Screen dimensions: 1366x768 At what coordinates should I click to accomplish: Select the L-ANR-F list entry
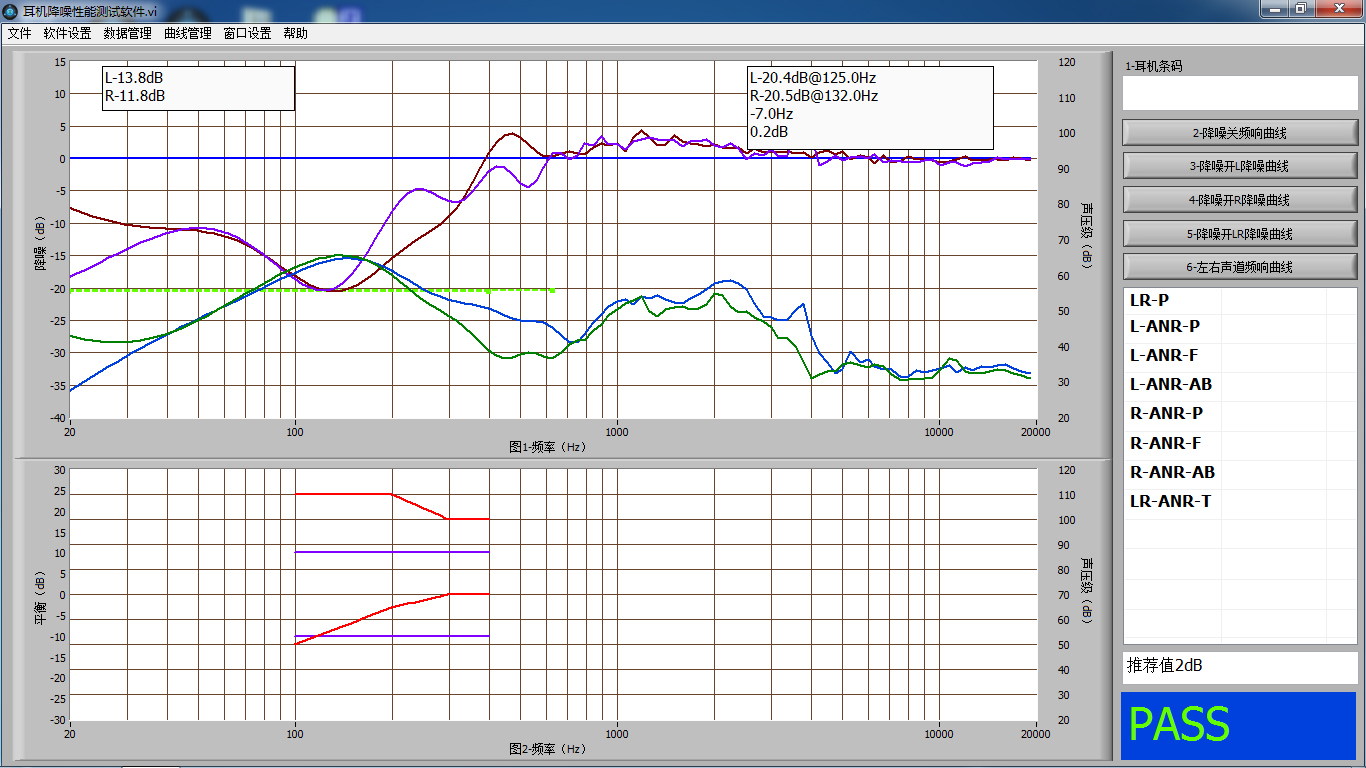tap(1164, 355)
